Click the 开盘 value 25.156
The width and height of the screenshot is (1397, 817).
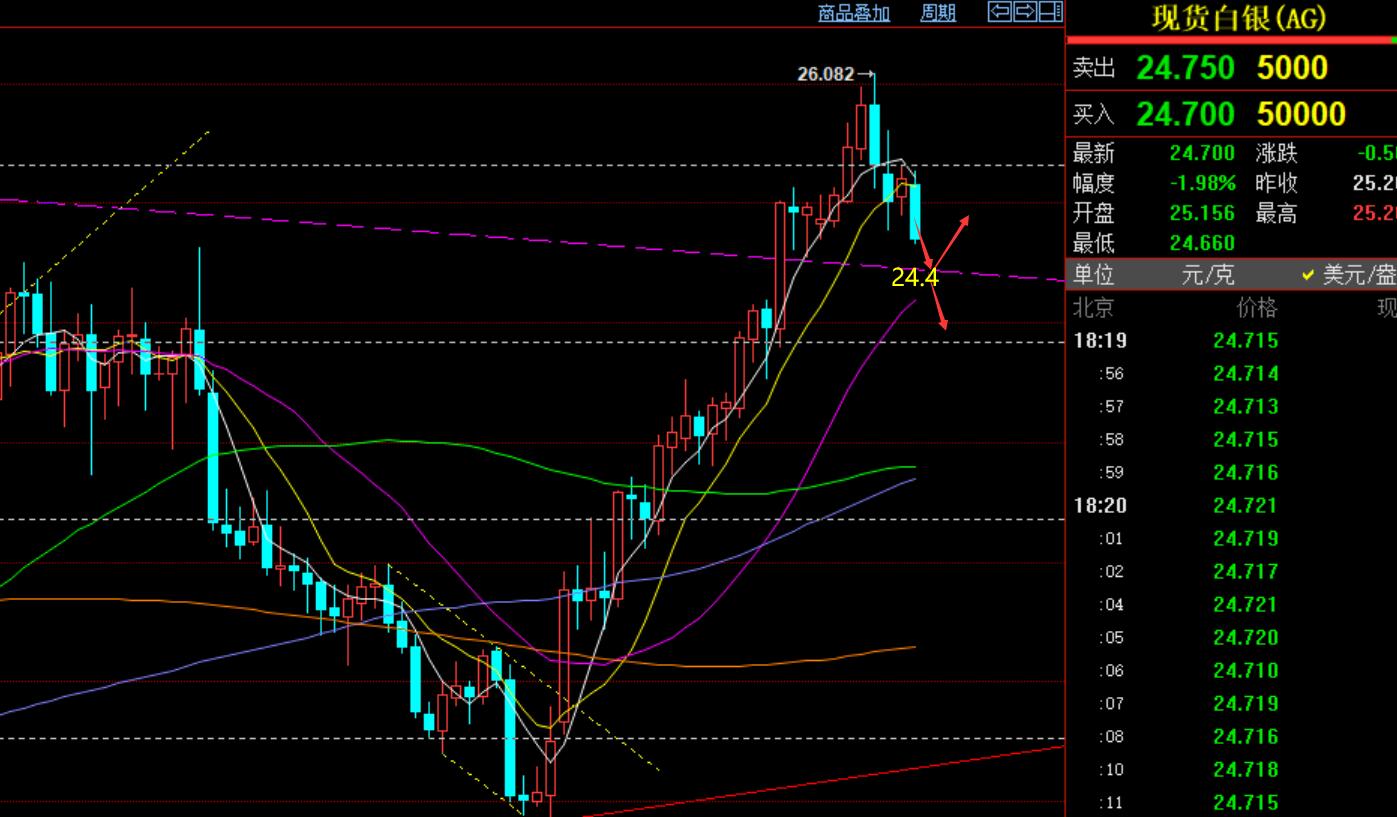pyautogui.click(x=1202, y=213)
